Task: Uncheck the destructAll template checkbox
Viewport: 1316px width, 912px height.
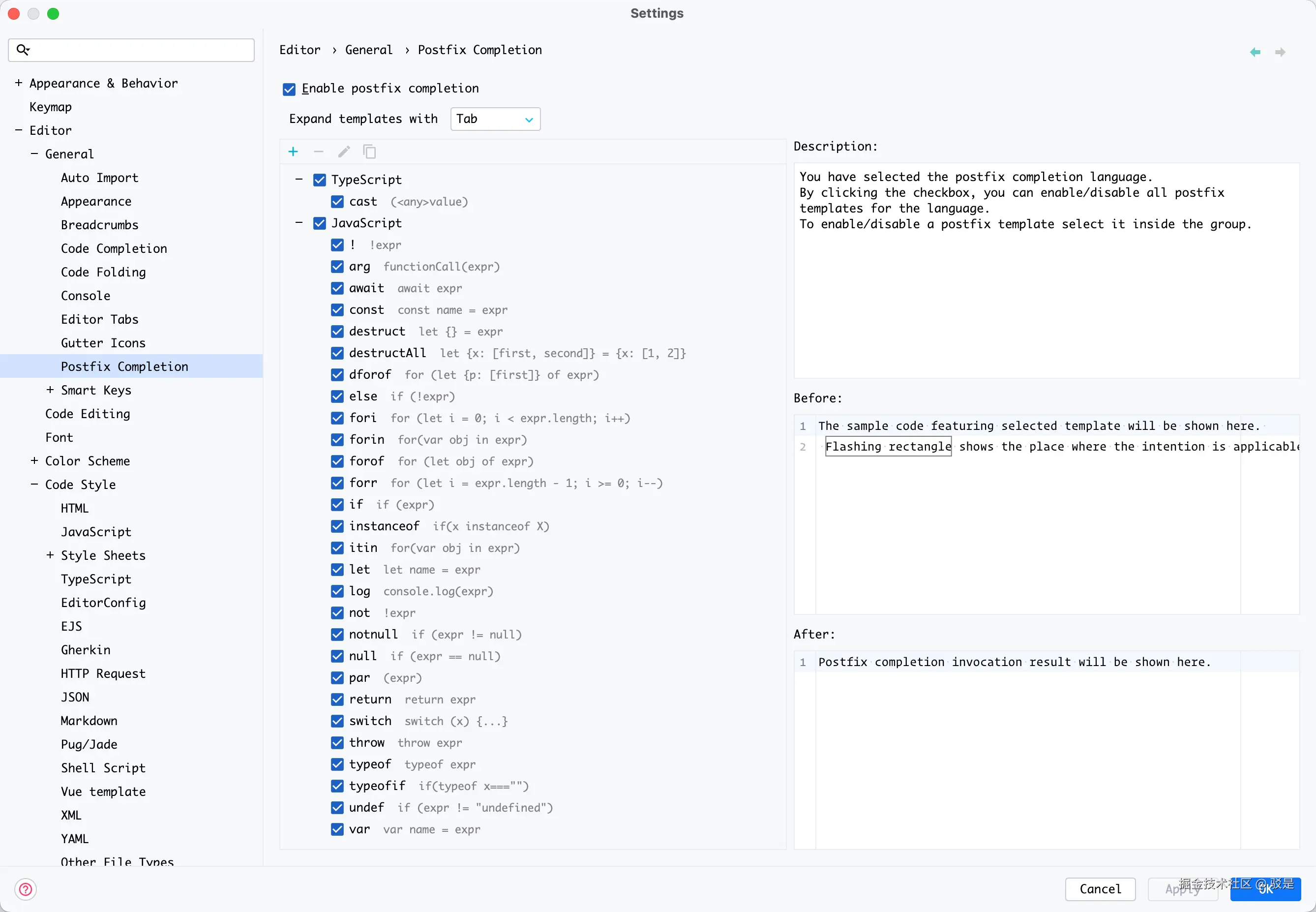Action: pos(337,353)
